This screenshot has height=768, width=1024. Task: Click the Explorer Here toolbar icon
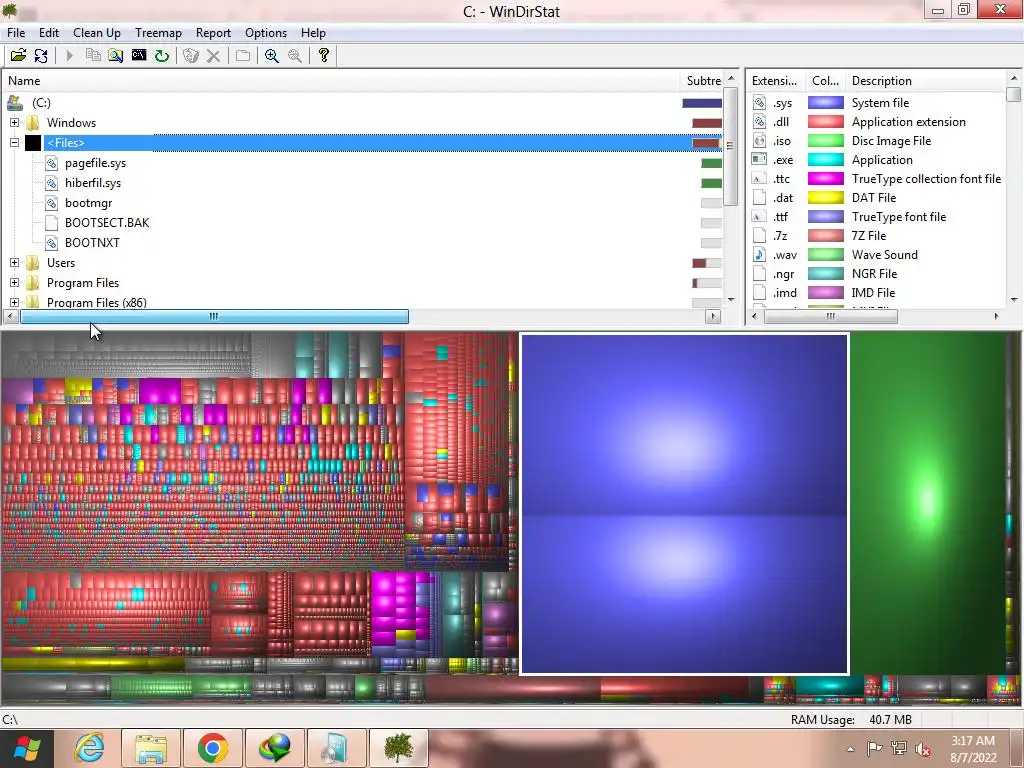pos(116,56)
